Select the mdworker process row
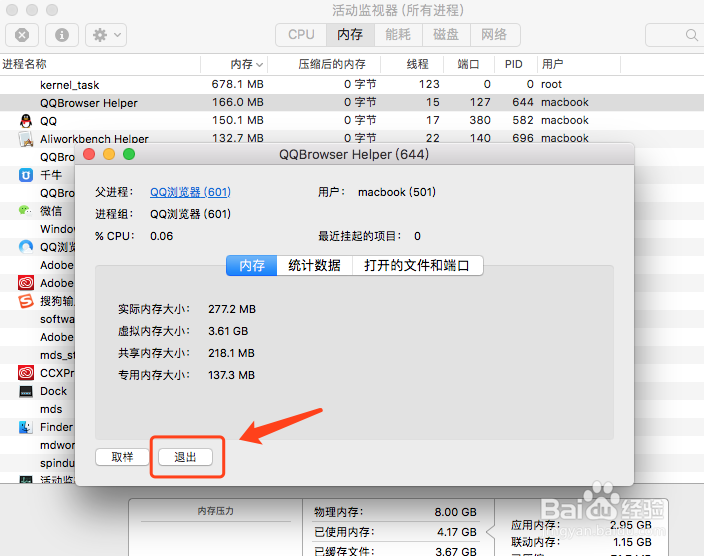 (x=38, y=445)
